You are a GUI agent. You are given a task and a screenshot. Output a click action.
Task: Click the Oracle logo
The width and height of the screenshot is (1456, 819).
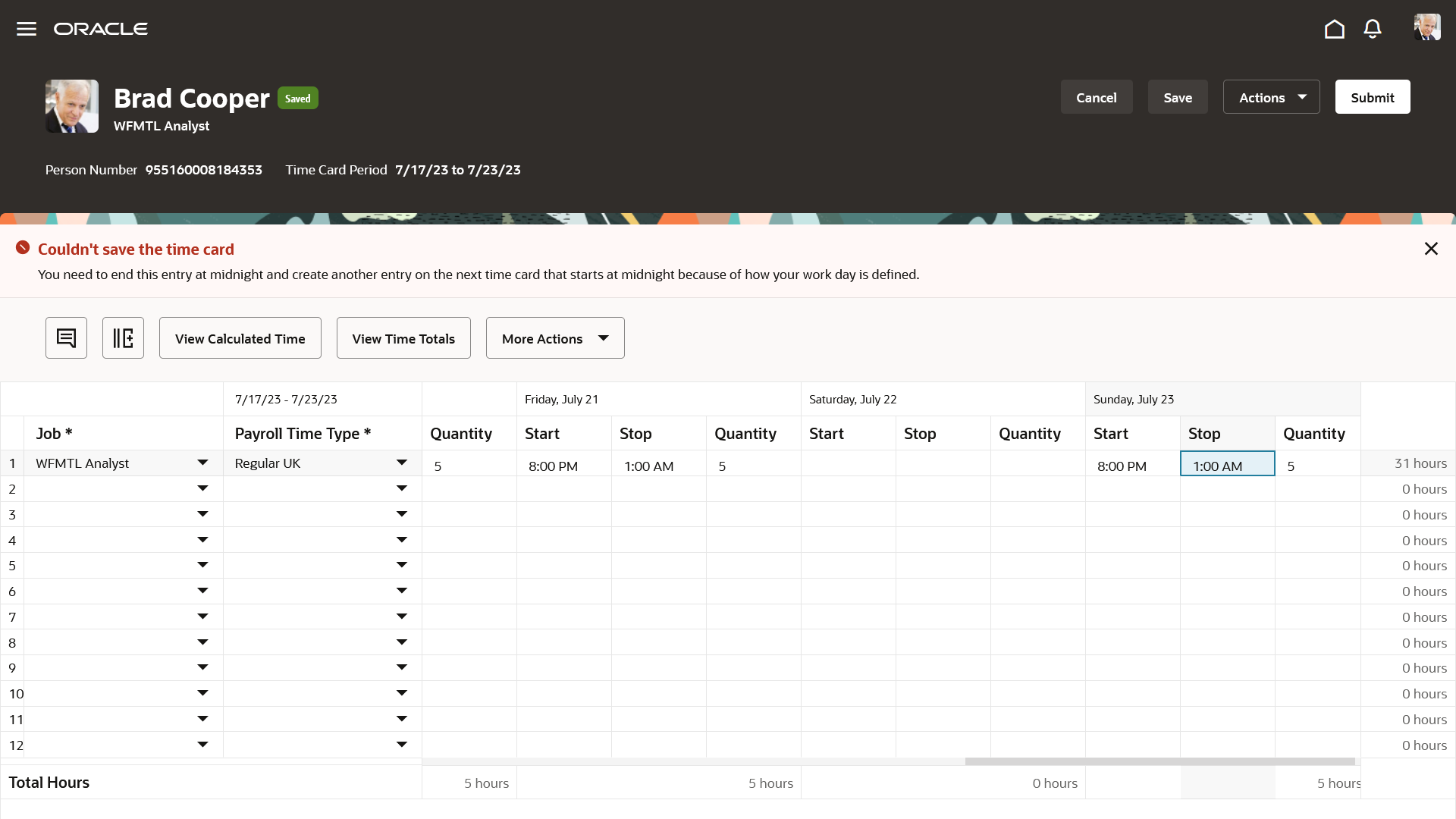tap(100, 28)
